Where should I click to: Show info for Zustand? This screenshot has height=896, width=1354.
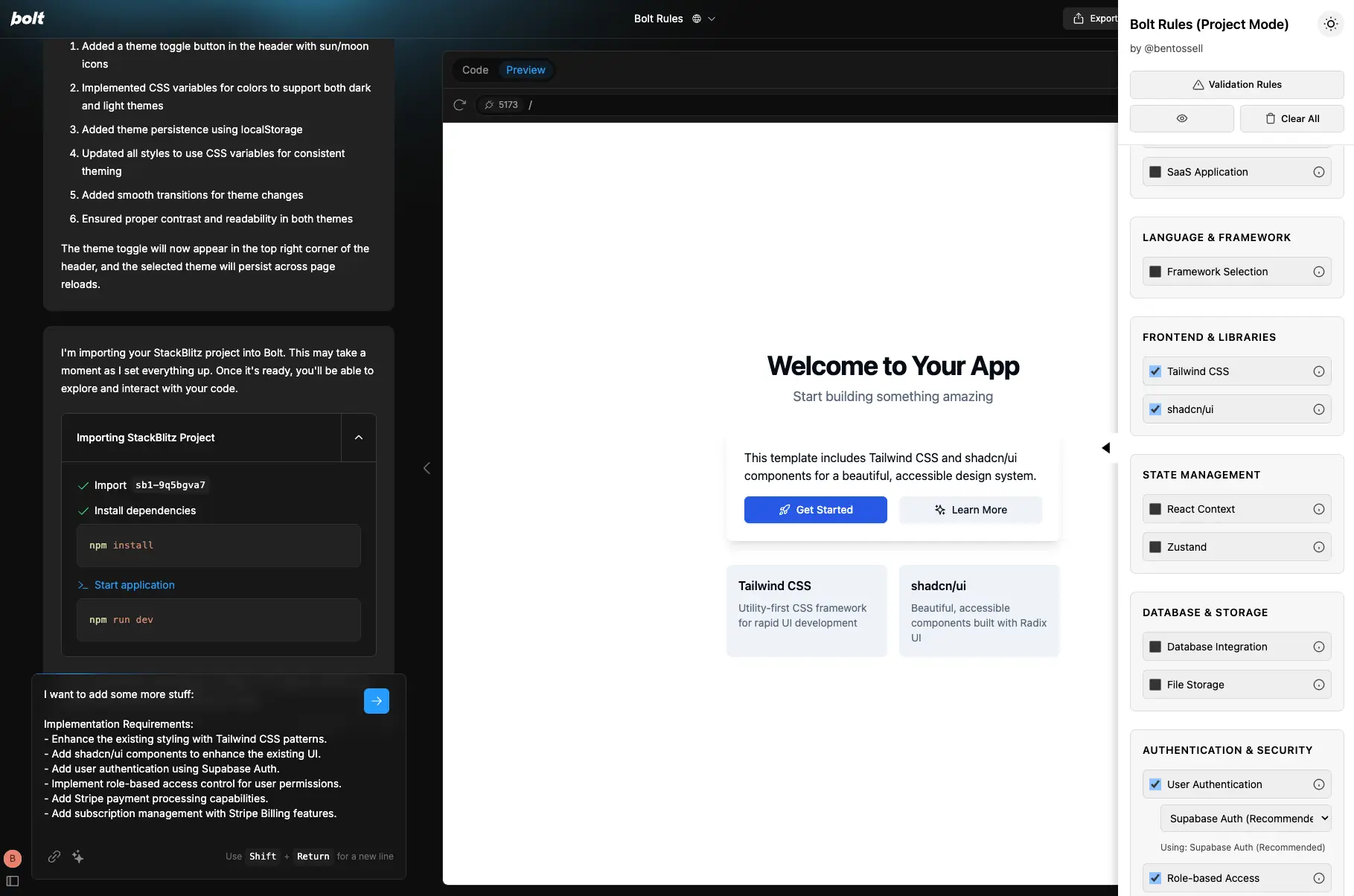[x=1319, y=547]
